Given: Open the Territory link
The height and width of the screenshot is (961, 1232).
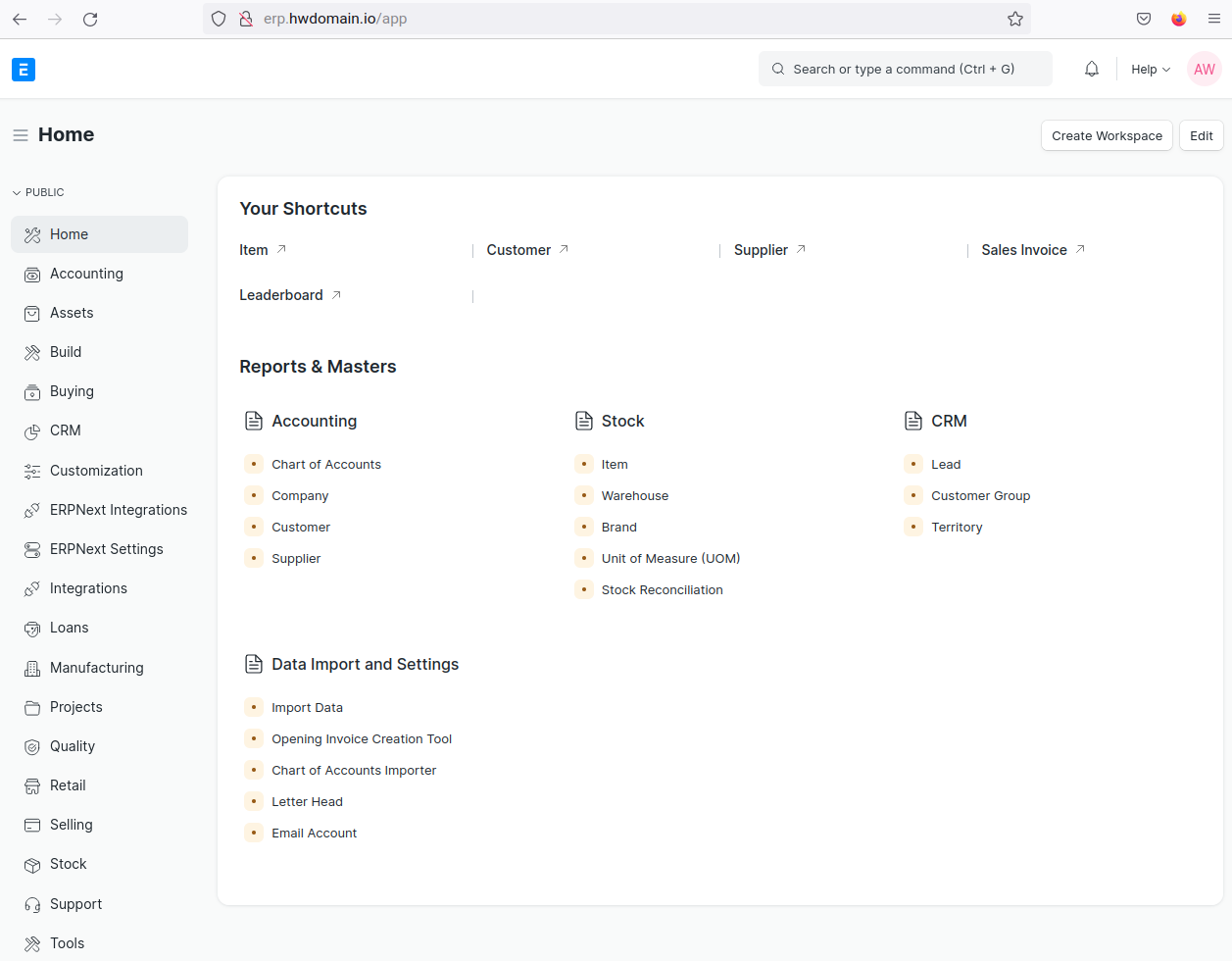Looking at the screenshot, I should pos(957,528).
